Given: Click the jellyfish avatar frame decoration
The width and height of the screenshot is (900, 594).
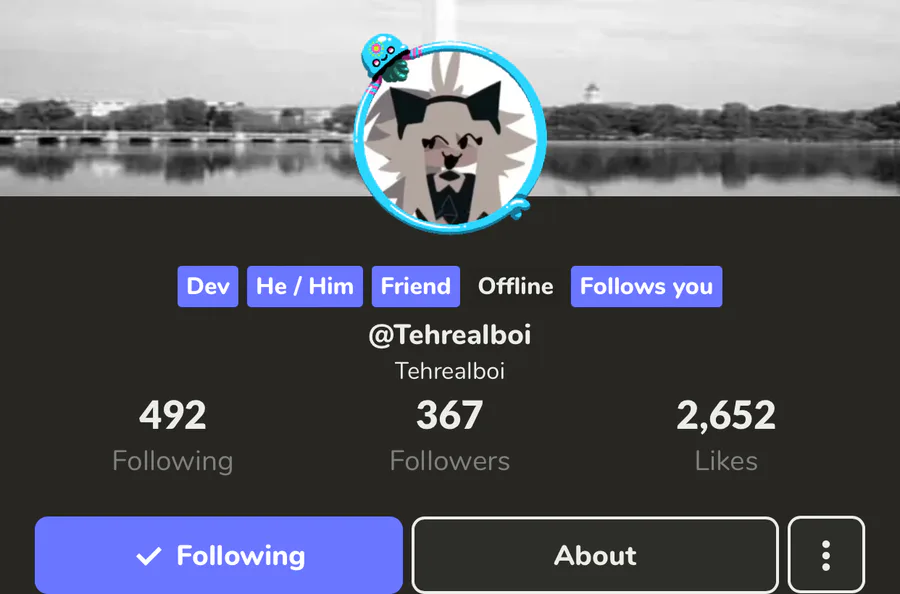Looking at the screenshot, I should click(385, 57).
